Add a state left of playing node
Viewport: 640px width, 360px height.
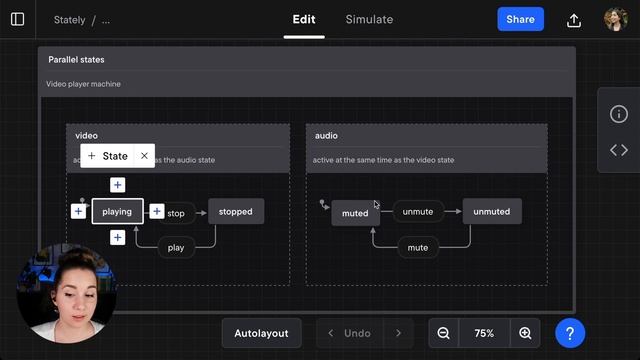(78, 211)
